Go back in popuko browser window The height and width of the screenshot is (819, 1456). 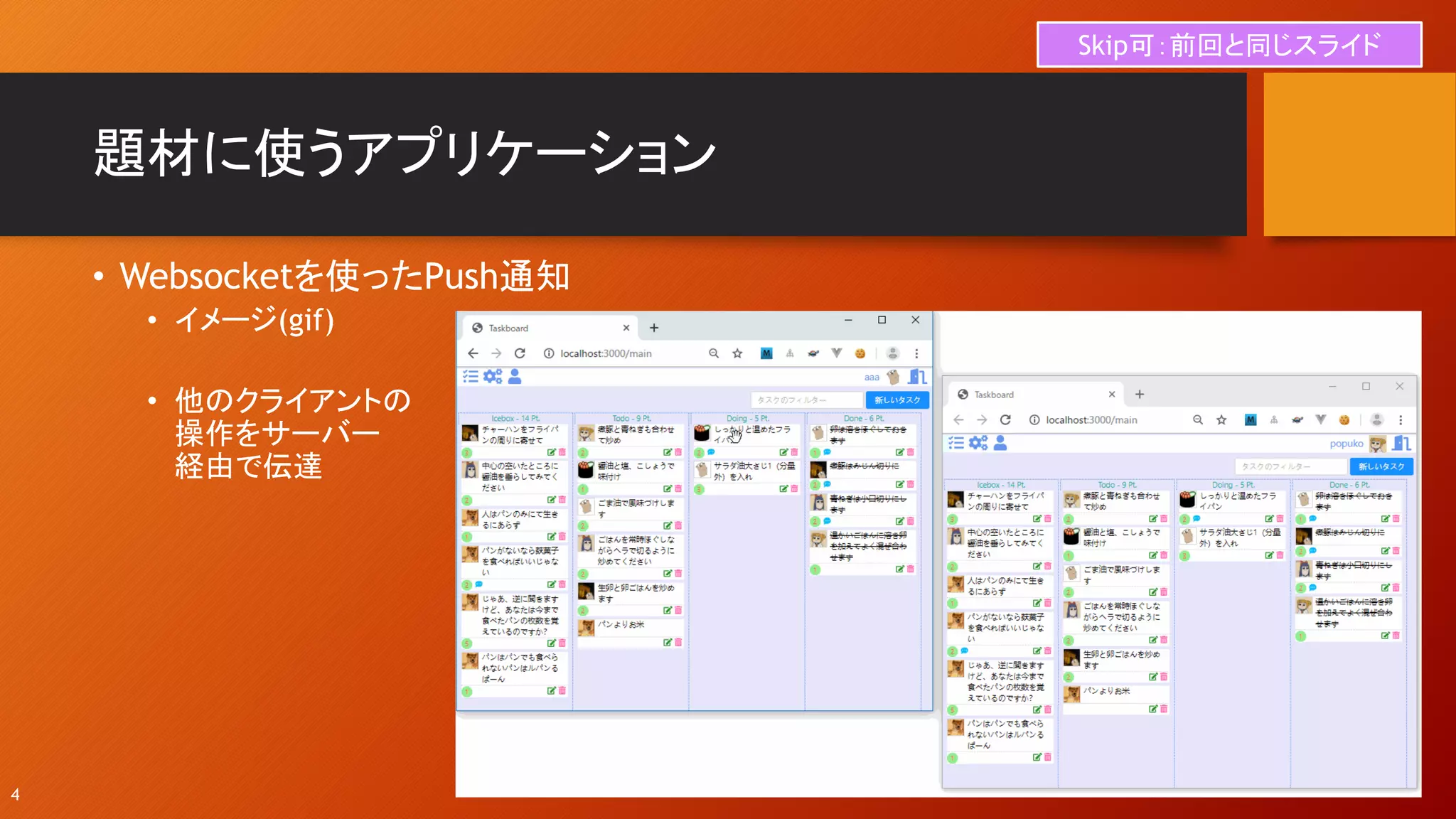pos(958,420)
